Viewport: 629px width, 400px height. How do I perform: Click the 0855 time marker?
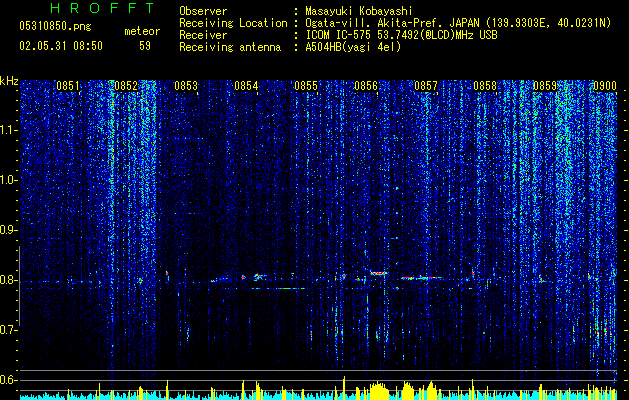point(306,86)
